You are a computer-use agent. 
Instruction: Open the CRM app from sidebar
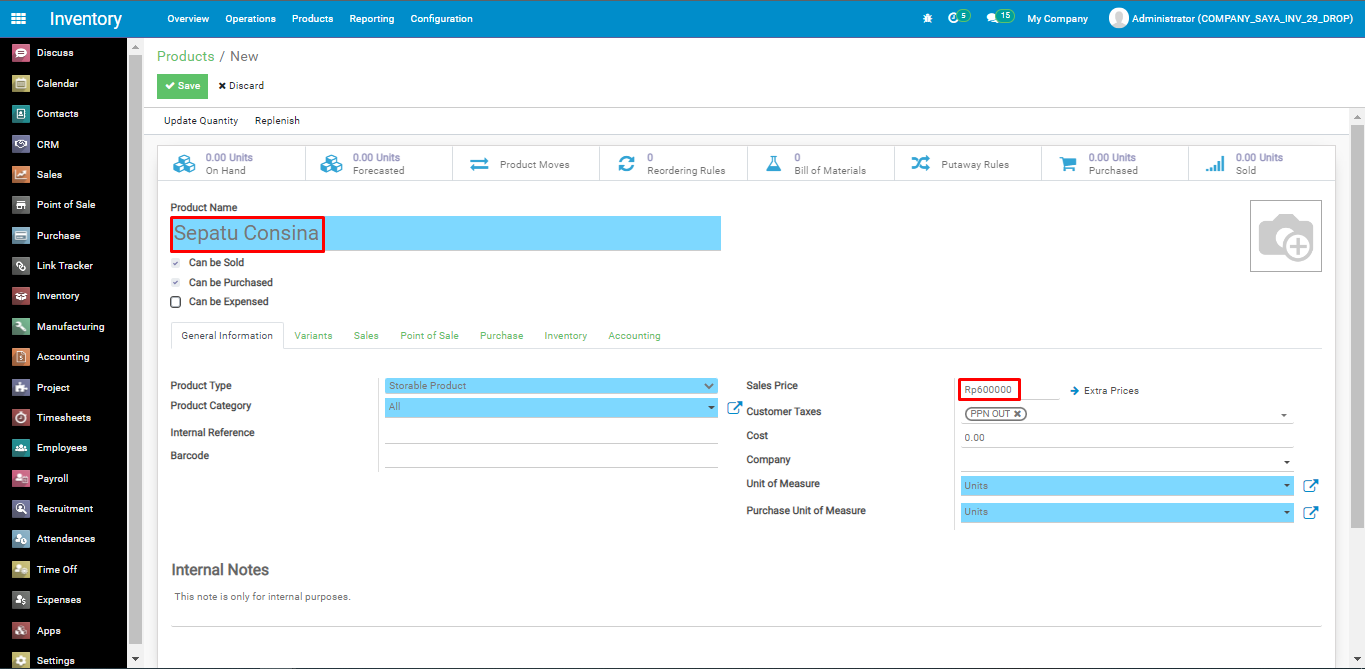(48, 144)
